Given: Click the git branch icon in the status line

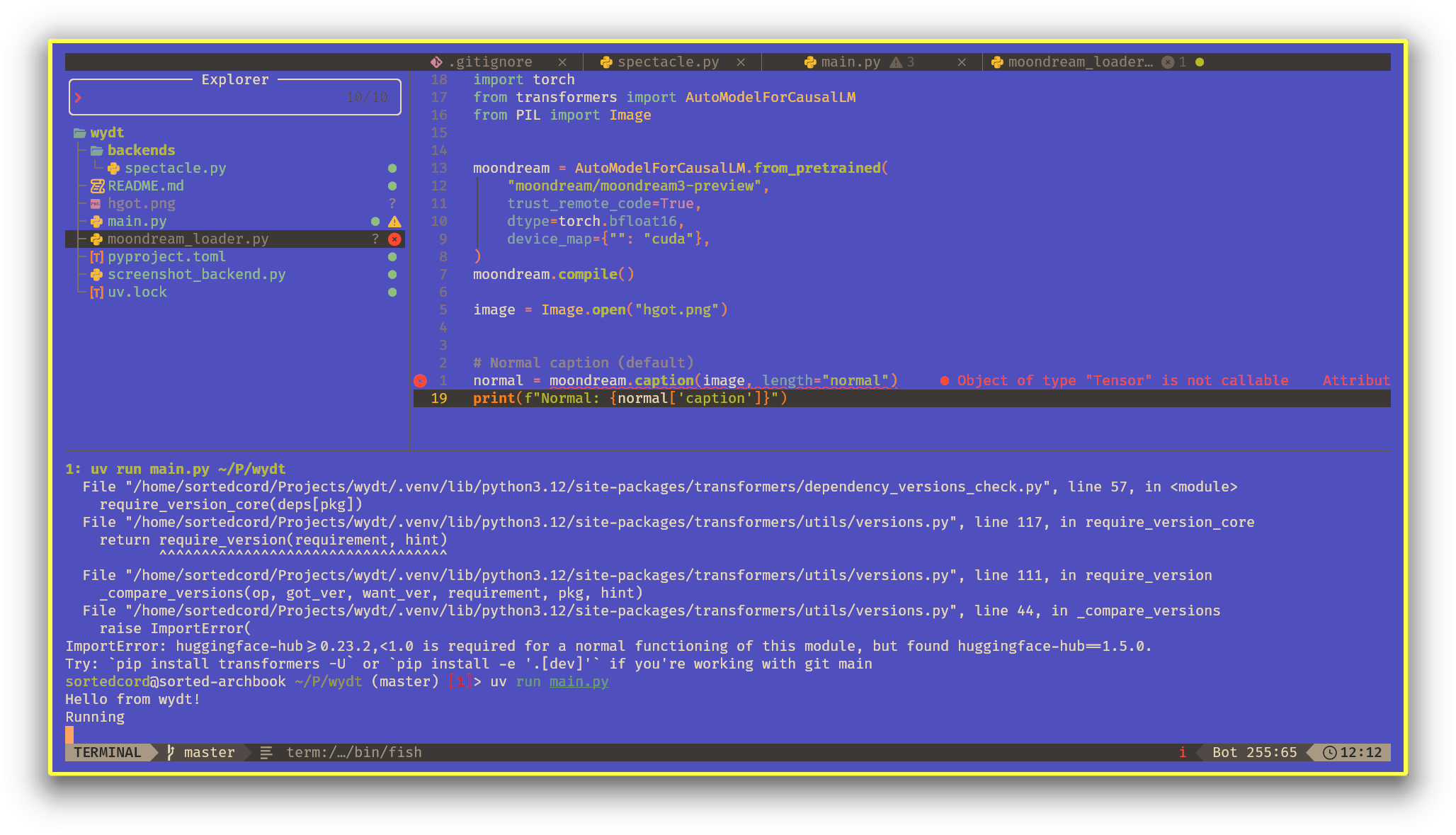Looking at the screenshot, I should pyautogui.click(x=171, y=752).
